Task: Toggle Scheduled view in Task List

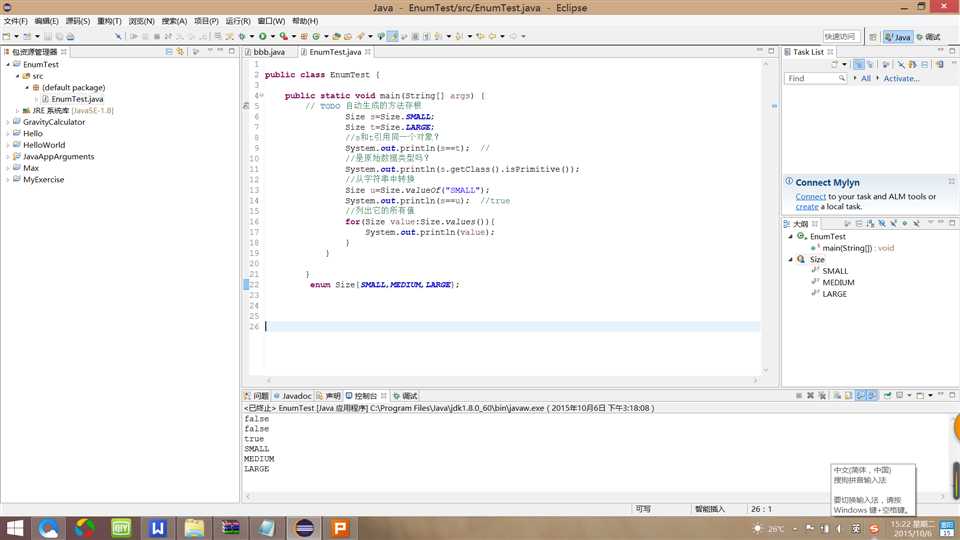Action: click(870, 64)
